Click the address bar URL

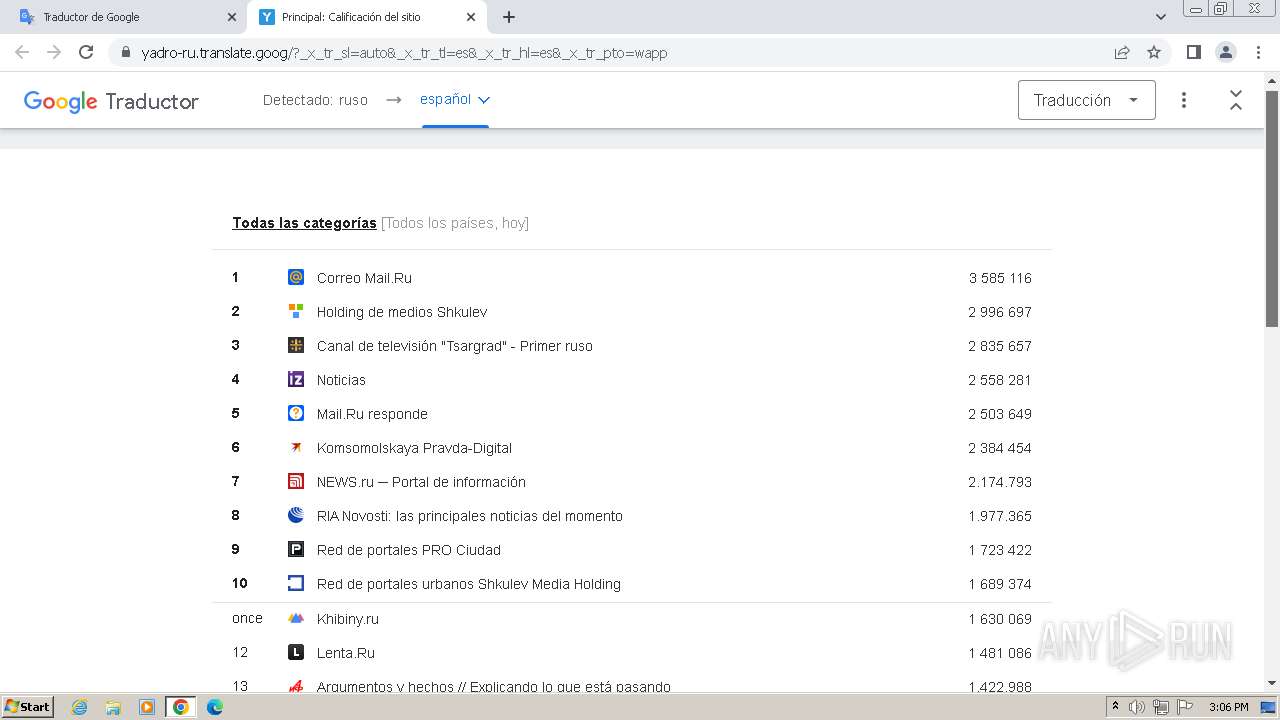point(404,53)
